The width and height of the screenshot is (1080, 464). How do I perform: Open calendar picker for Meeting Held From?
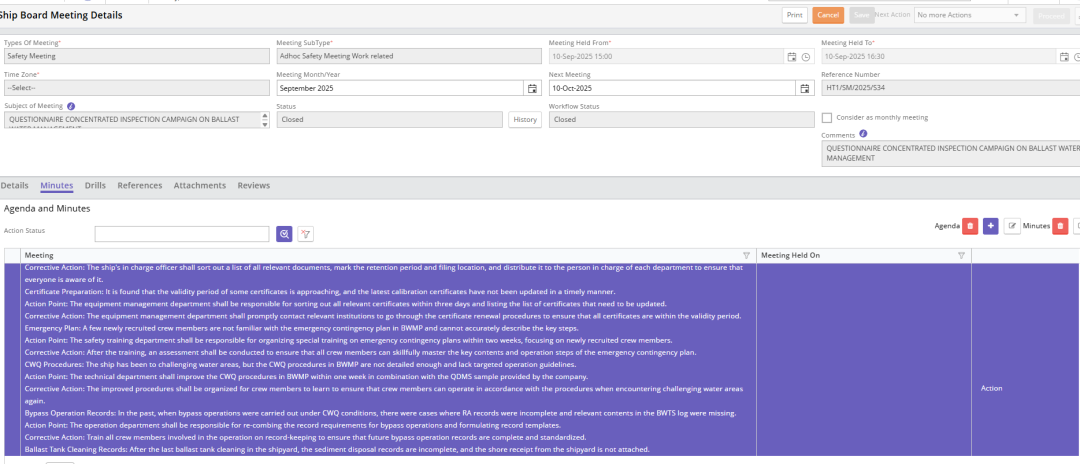click(x=792, y=57)
